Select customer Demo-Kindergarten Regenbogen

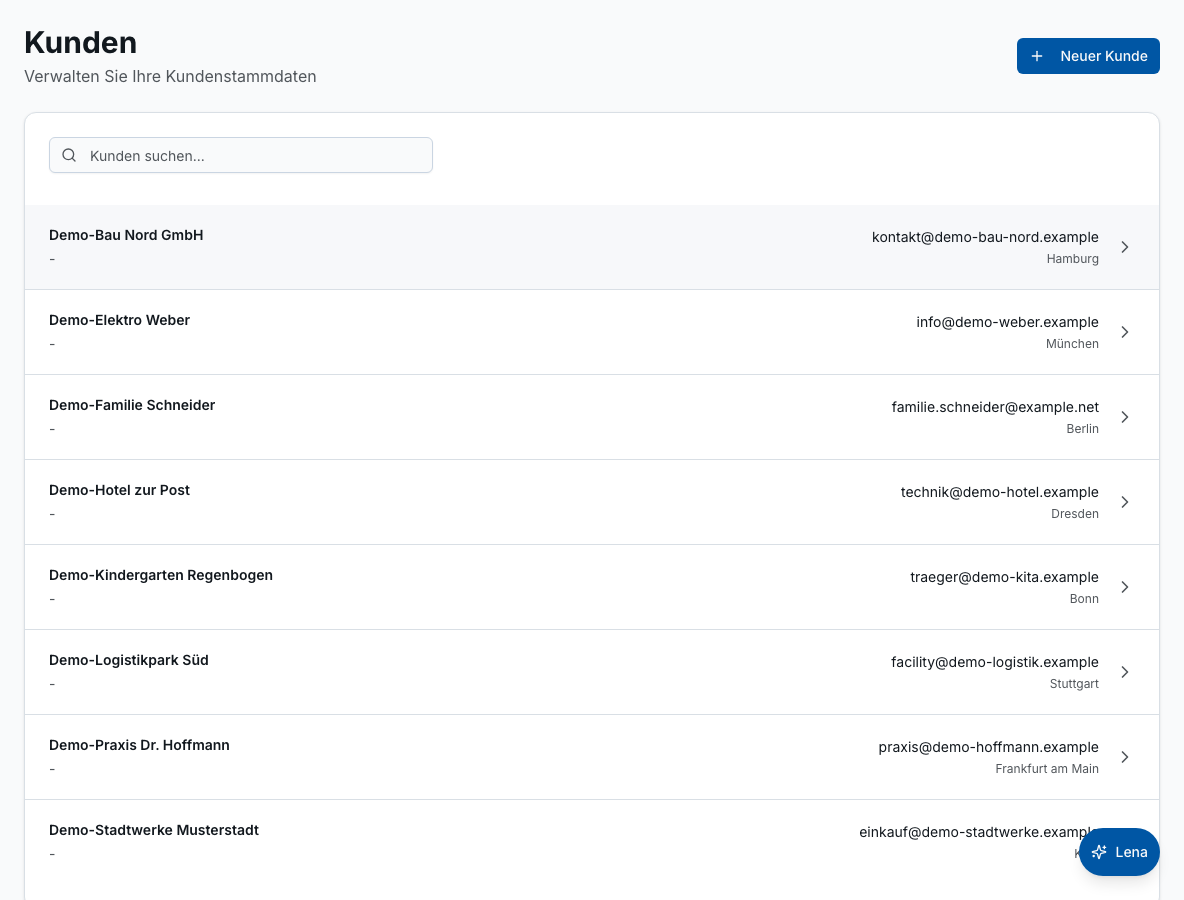coord(591,587)
